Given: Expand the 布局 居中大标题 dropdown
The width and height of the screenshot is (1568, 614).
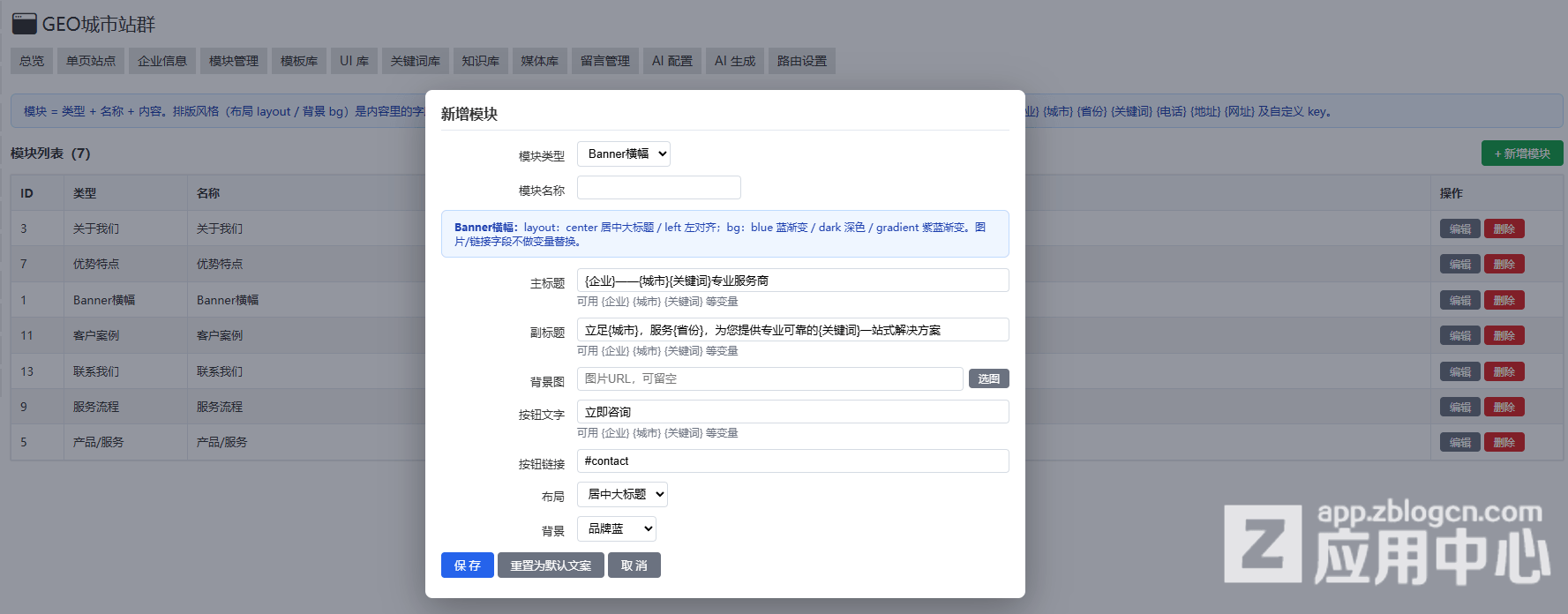Looking at the screenshot, I should (x=622, y=495).
